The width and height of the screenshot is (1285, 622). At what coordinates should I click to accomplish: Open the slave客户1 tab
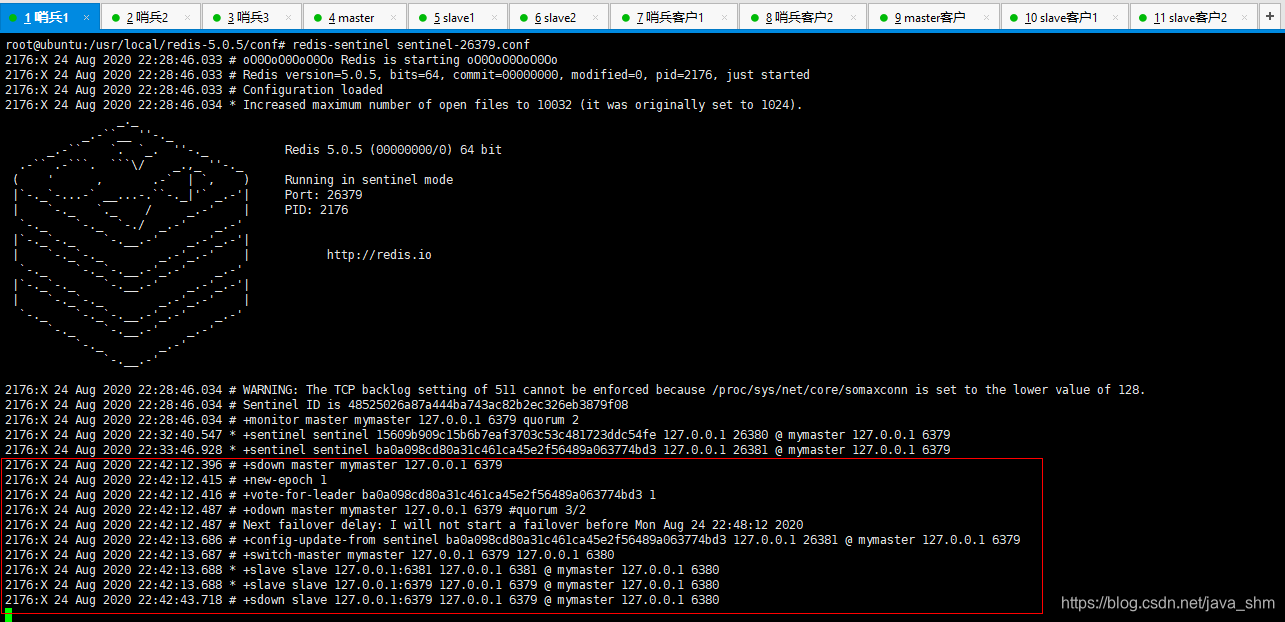[x=1064, y=17]
